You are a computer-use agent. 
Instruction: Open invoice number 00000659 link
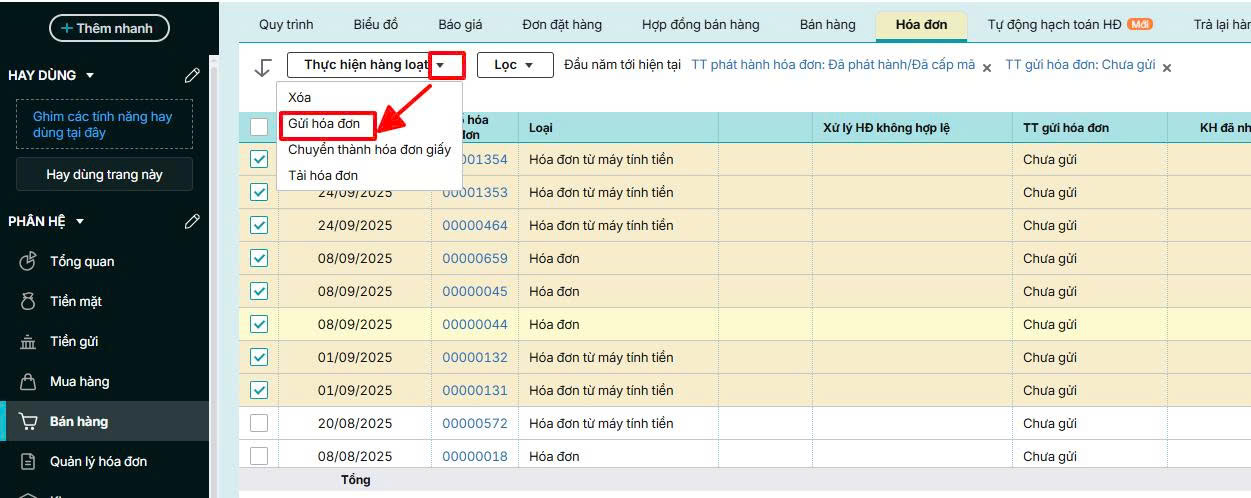click(x=475, y=258)
